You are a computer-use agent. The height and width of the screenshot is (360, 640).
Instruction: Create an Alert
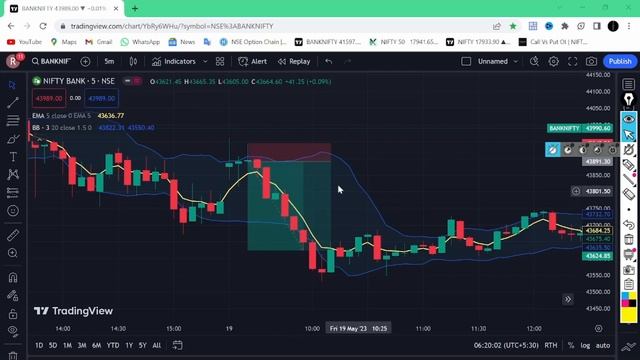252,61
